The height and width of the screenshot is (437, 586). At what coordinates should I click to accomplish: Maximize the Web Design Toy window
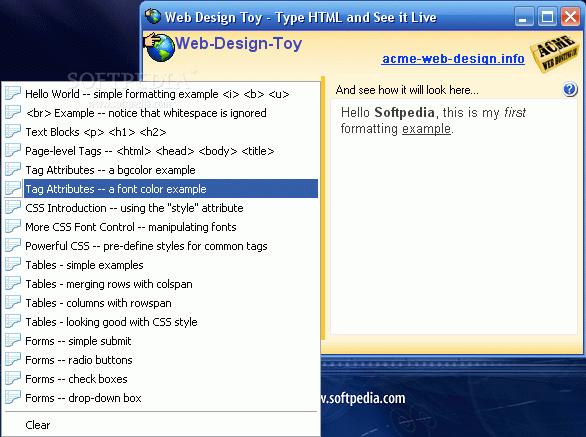click(x=547, y=17)
